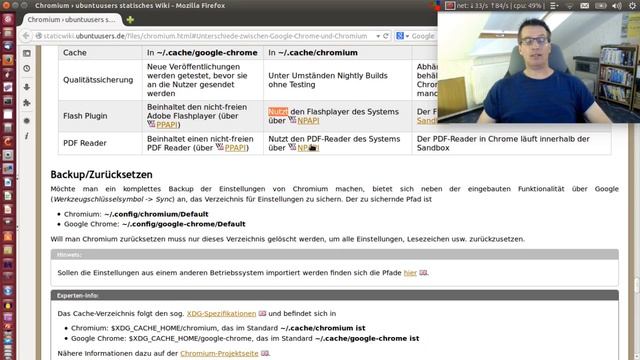Go back with the browser back arrow
640x360 pixels.
26,36
